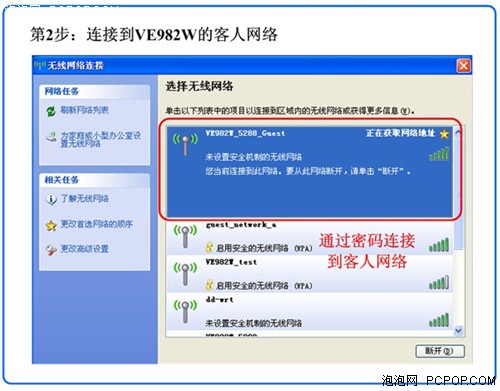Select the VE982W_test wireless network
This screenshot has width=500, height=391.
(x=309, y=274)
